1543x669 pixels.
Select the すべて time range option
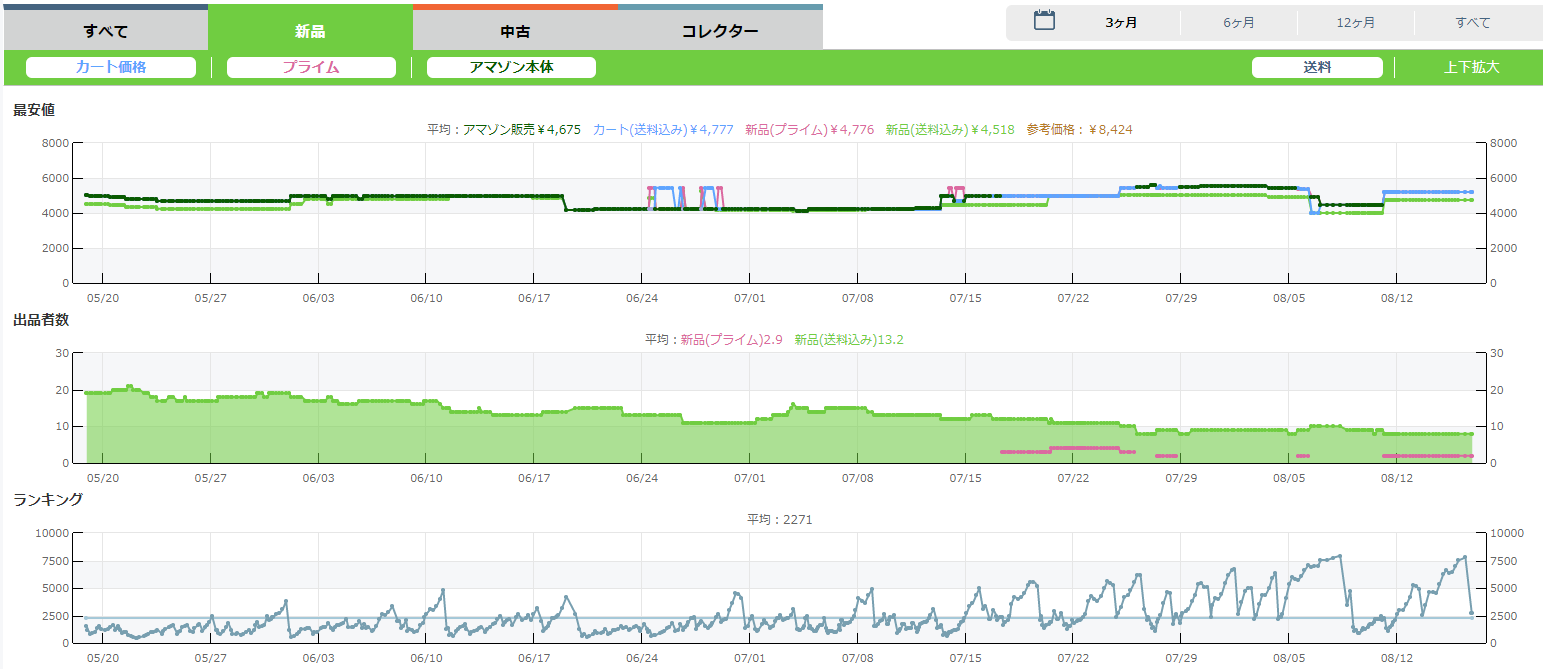pos(1473,23)
